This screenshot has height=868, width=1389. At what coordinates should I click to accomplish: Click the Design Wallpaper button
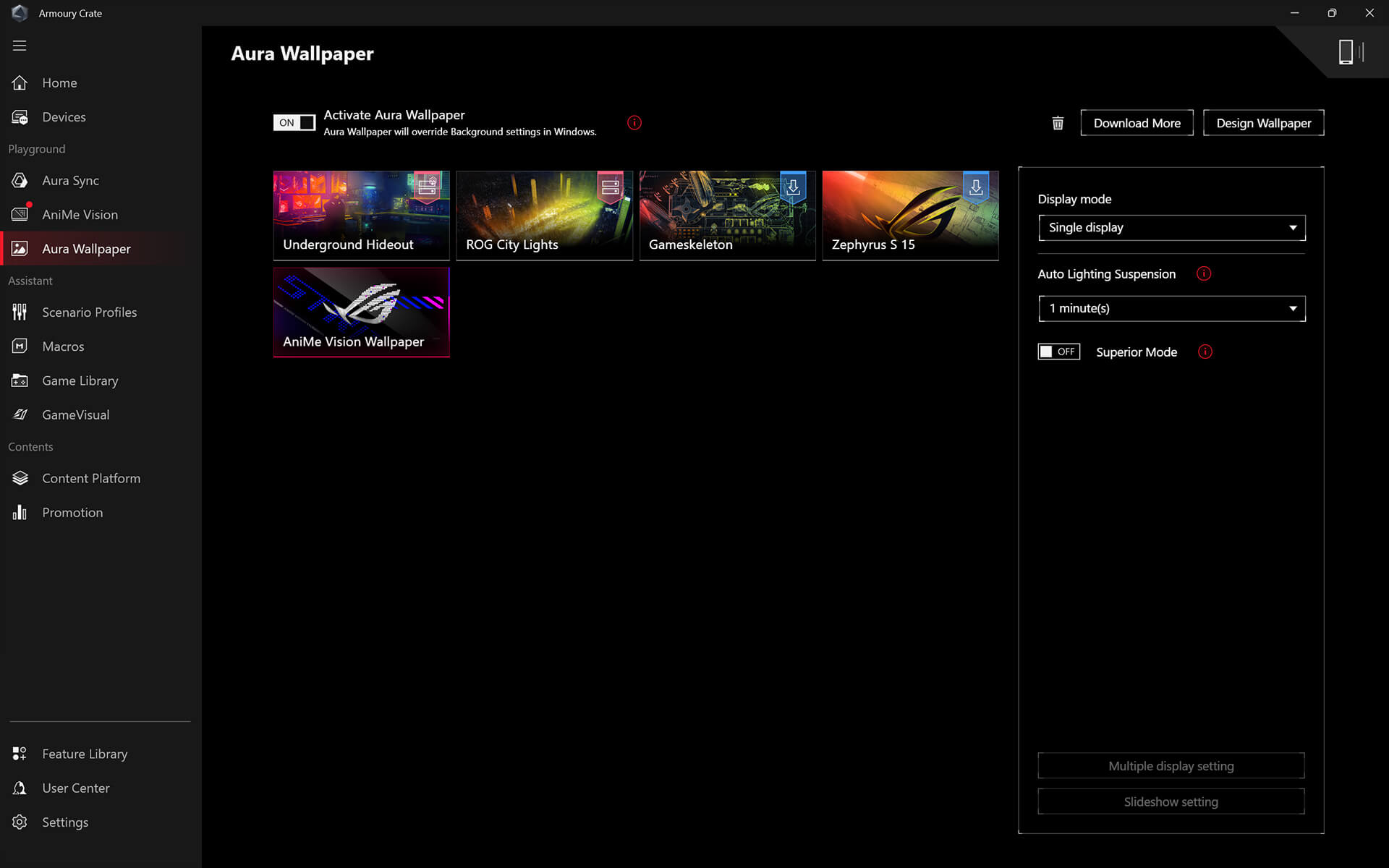pyautogui.click(x=1264, y=123)
